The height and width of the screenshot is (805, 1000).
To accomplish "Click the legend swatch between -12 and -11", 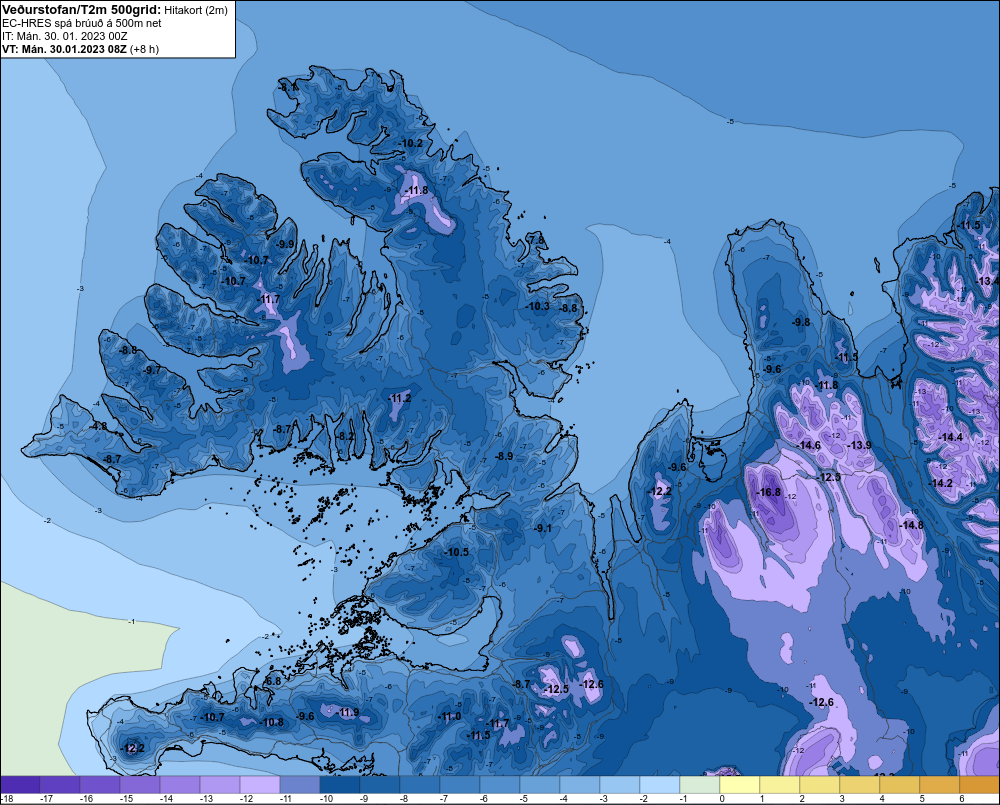I will (x=260, y=785).
